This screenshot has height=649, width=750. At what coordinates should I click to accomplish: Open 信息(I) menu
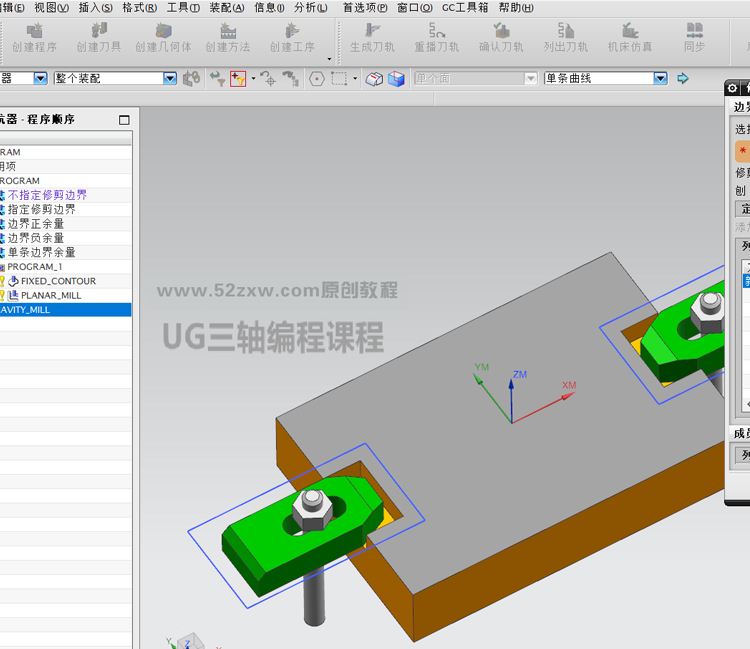point(269,8)
